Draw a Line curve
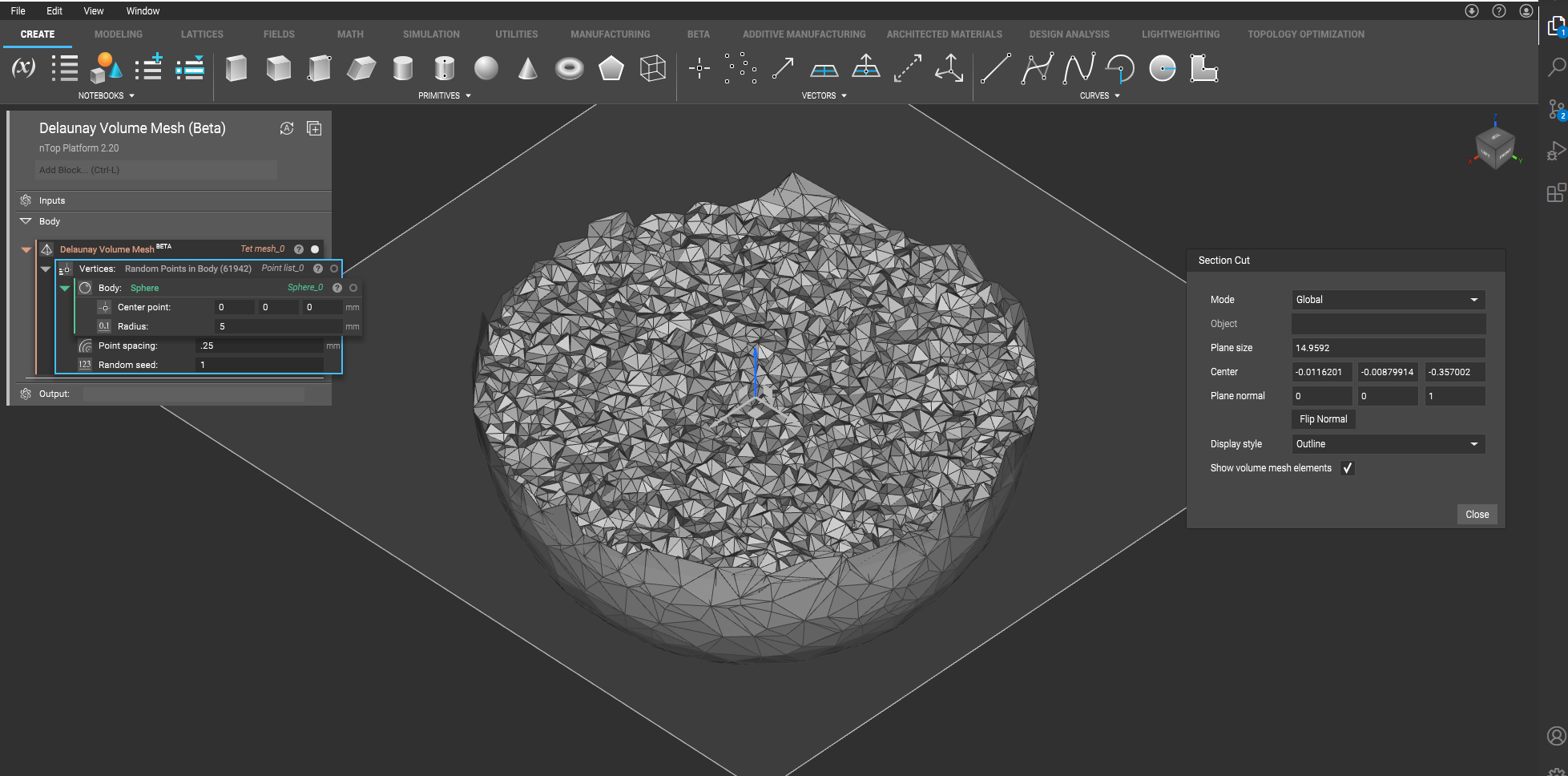The image size is (1568, 776). [x=996, y=68]
